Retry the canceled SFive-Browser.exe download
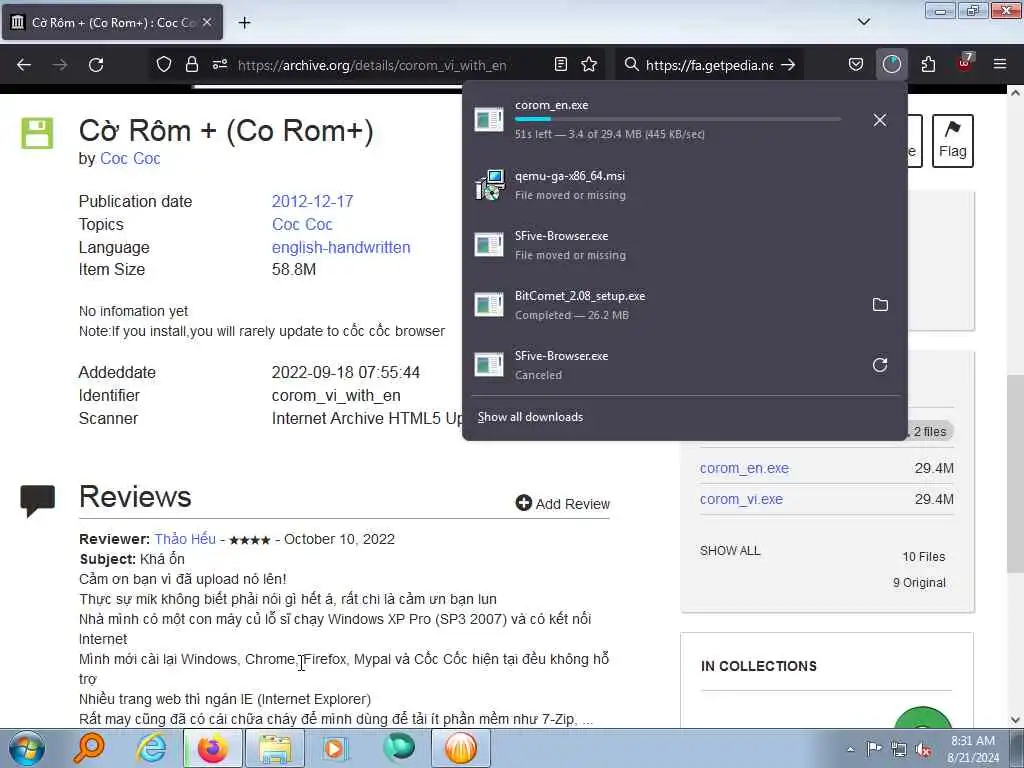This screenshot has height=768, width=1024. tap(880, 364)
